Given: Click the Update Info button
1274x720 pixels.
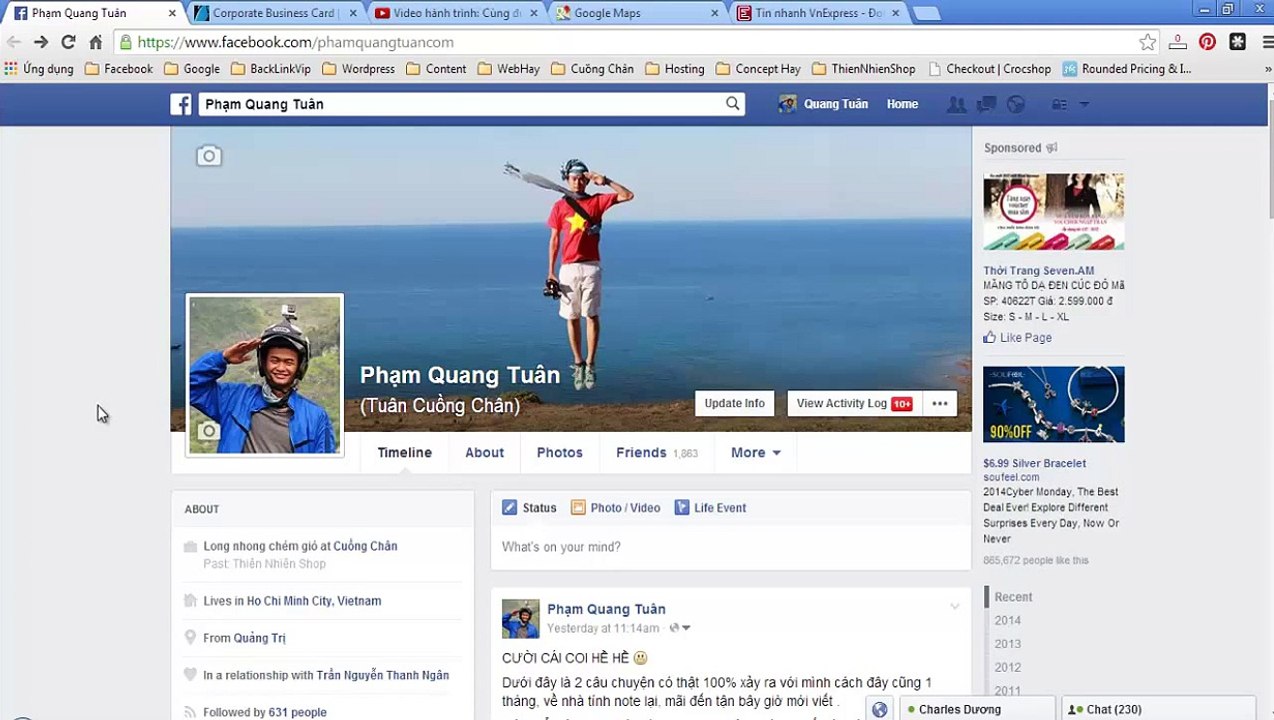Looking at the screenshot, I should click(734, 404).
